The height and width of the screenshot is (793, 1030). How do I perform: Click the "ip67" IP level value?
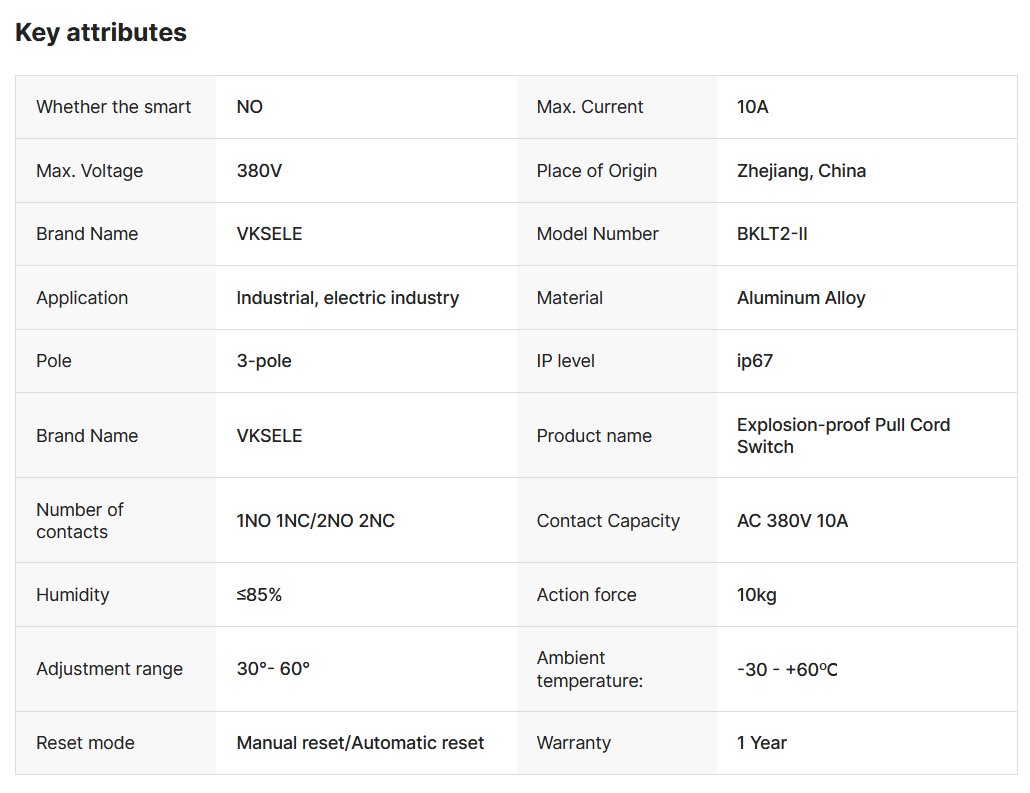[x=755, y=361]
